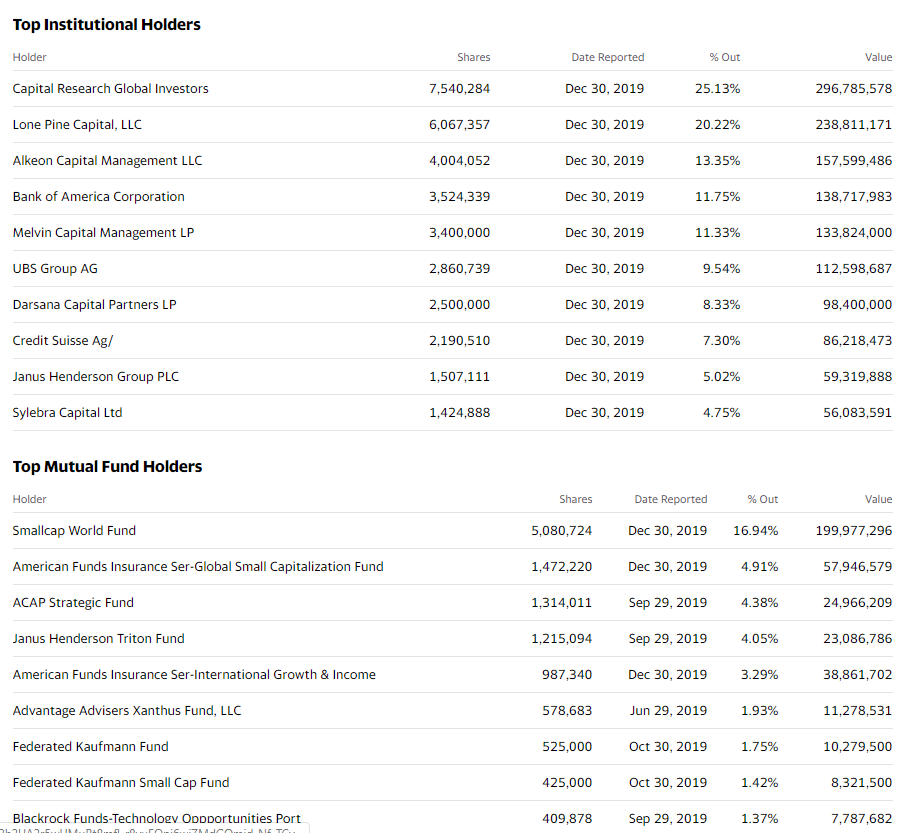Open the ACAP Strategic Fund entry
The height and width of the screenshot is (833, 902).
73,603
